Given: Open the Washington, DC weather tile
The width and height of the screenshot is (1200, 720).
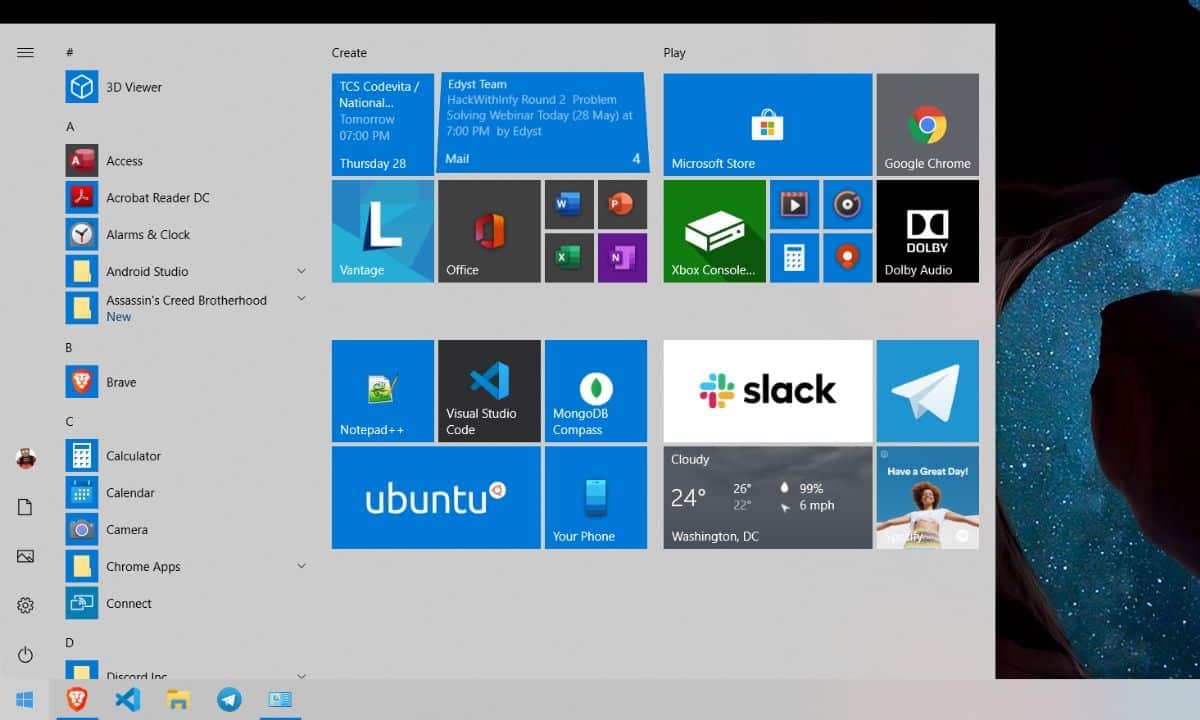Looking at the screenshot, I should (767, 497).
